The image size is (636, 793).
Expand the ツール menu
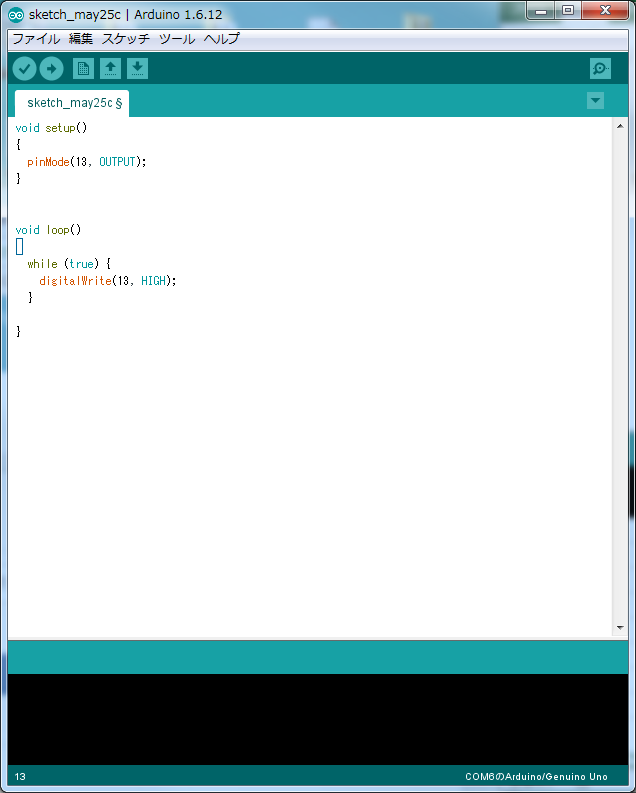click(x=177, y=39)
